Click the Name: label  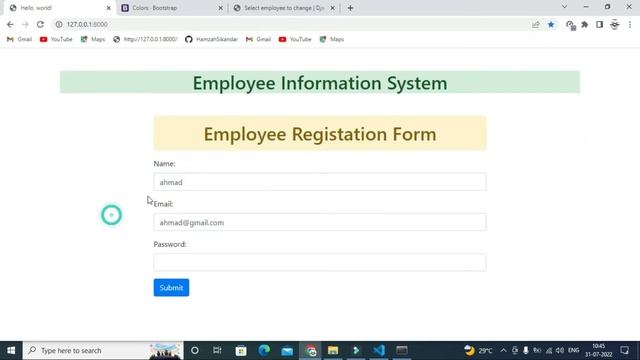click(x=164, y=164)
